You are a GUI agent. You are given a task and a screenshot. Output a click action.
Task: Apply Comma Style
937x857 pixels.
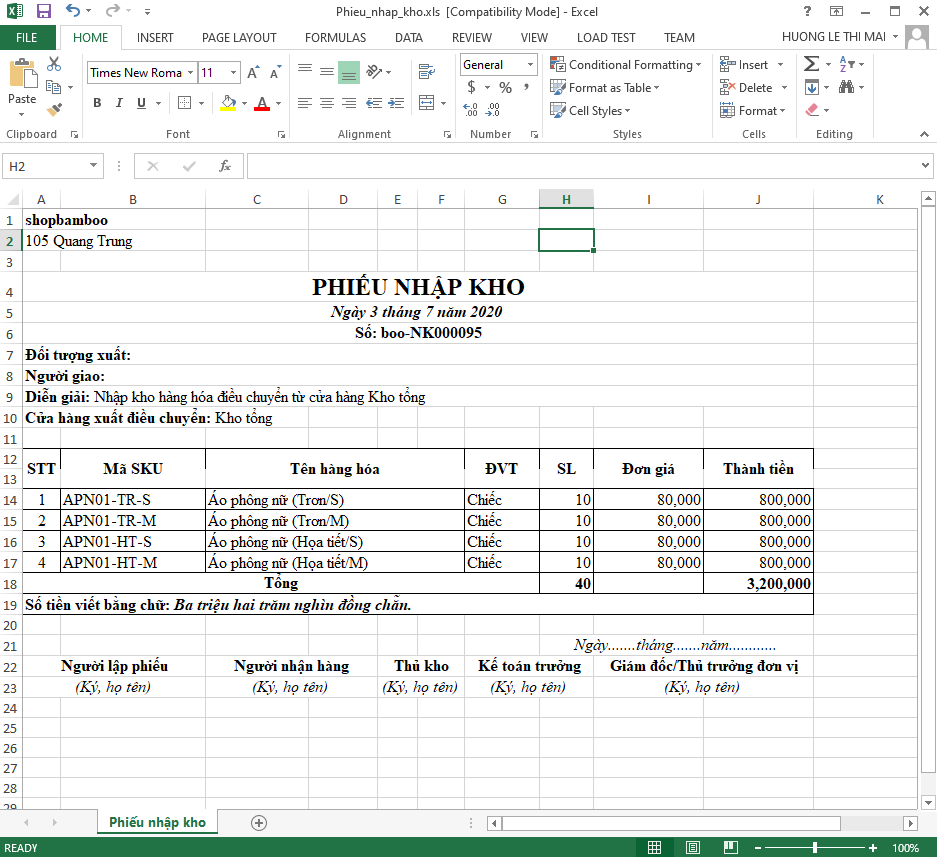point(526,87)
